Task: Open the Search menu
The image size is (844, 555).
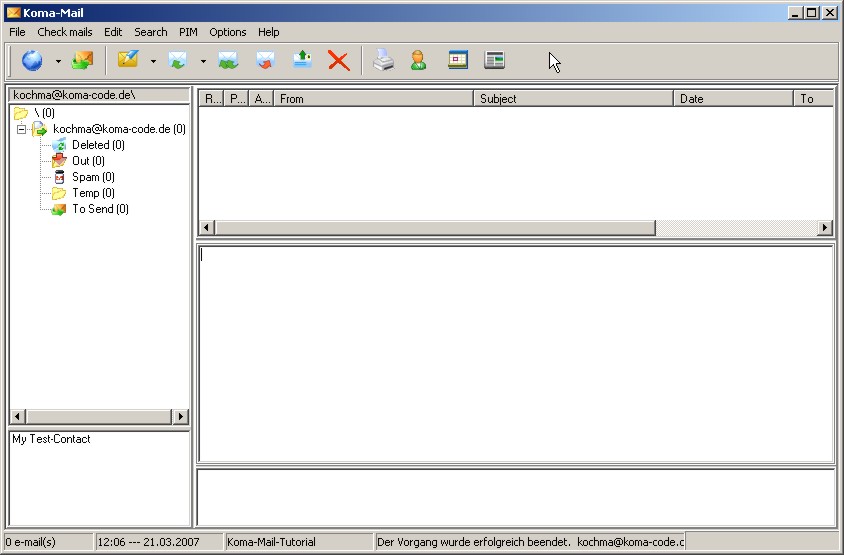Action: tap(151, 32)
